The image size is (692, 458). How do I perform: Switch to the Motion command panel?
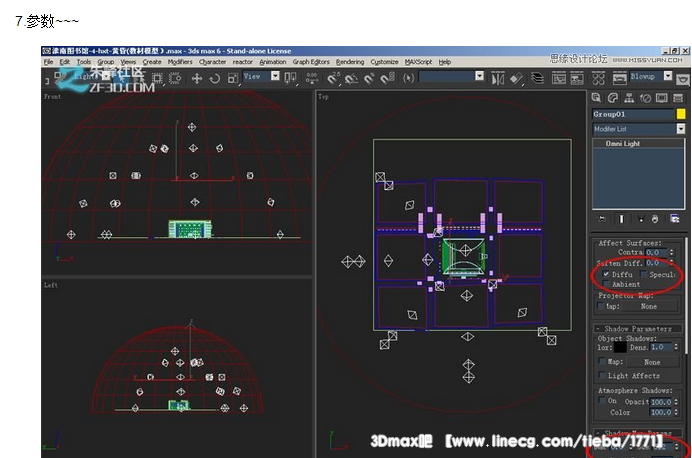tap(645, 98)
